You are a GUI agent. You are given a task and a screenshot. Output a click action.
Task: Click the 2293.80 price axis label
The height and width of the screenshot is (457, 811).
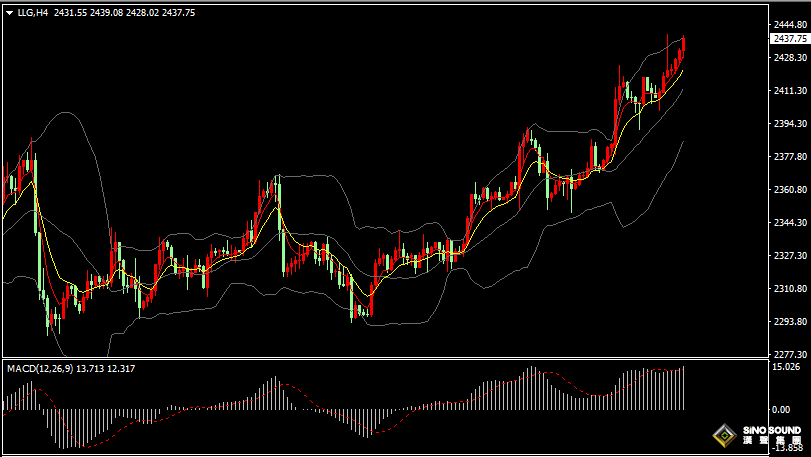point(789,322)
